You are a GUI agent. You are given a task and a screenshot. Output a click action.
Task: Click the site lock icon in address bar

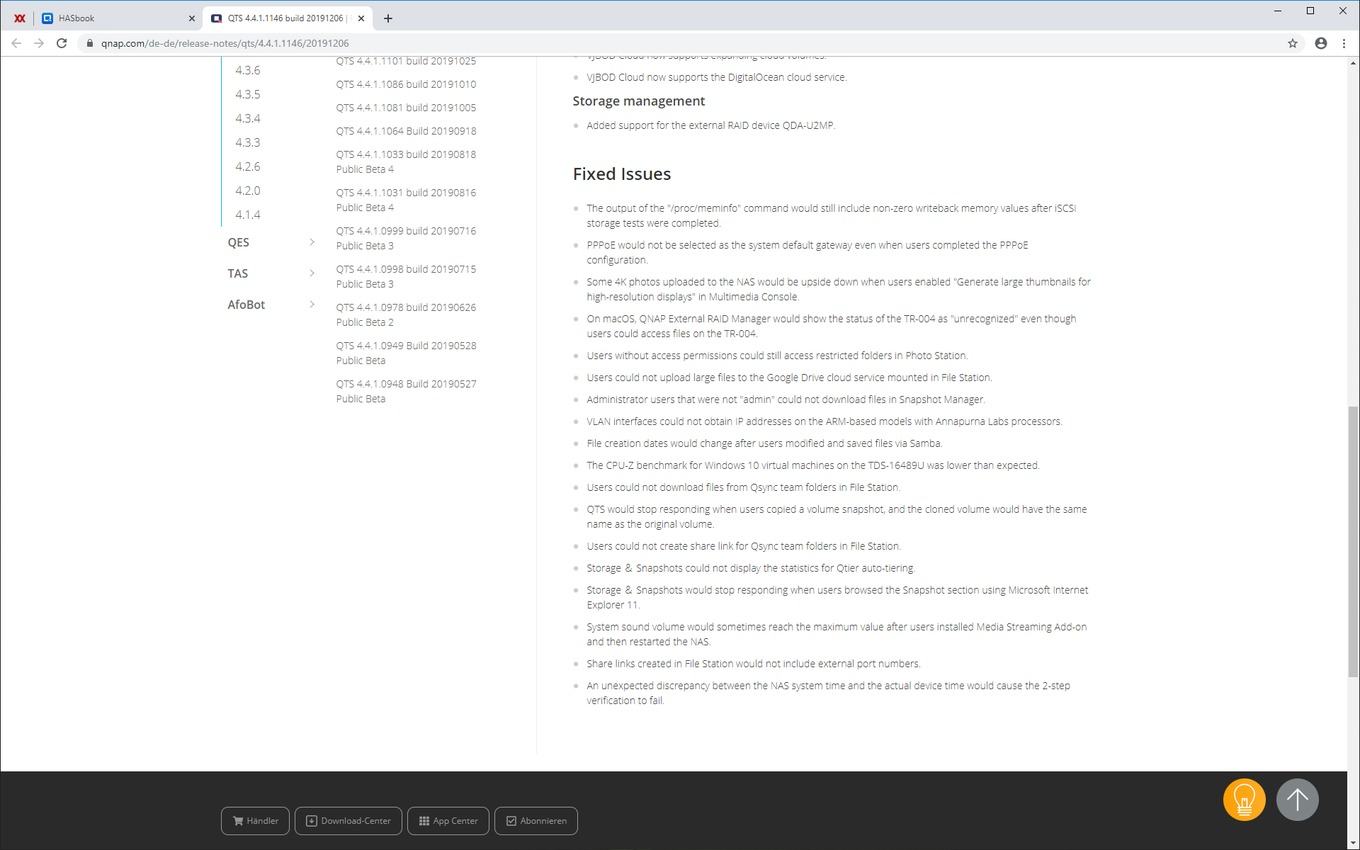coord(90,43)
